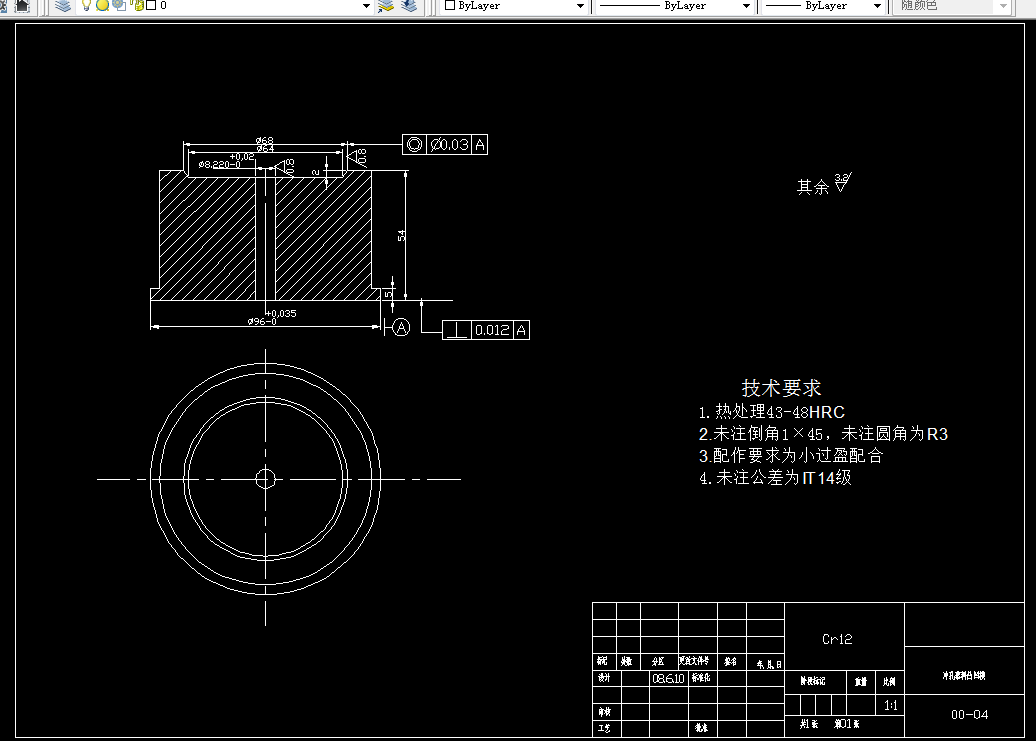Open the Layer Properties Manager icon
1036x741 pixels.
[62, 6]
